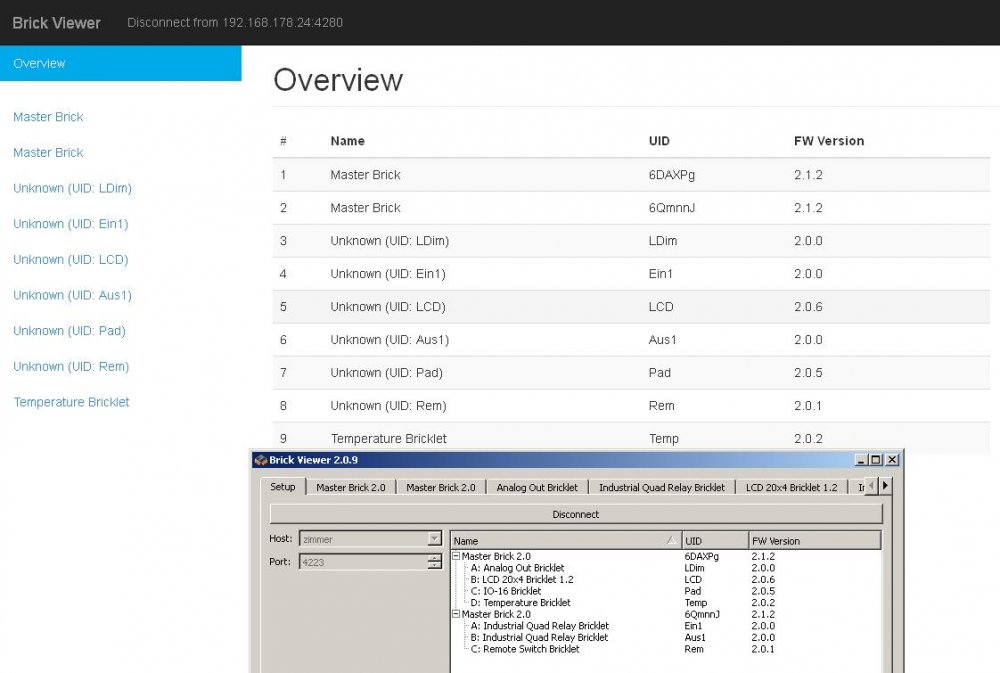Open Temperature Bricklet in the sidebar
Viewport: 1000px width, 673px height.
pyautogui.click(x=71, y=402)
